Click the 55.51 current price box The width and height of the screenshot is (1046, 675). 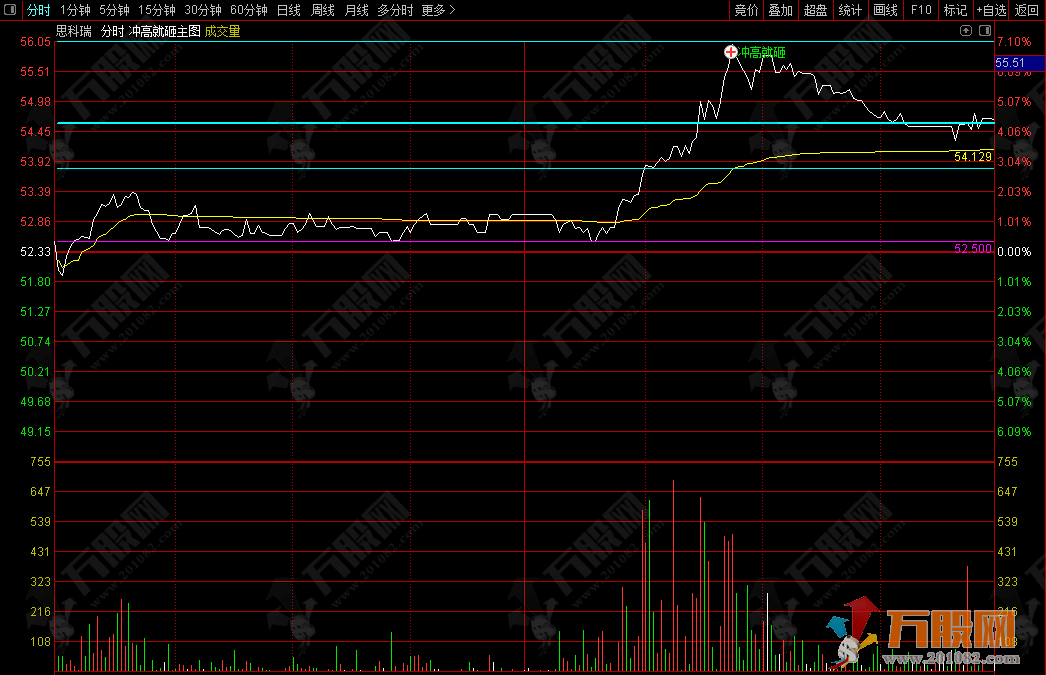click(1019, 63)
